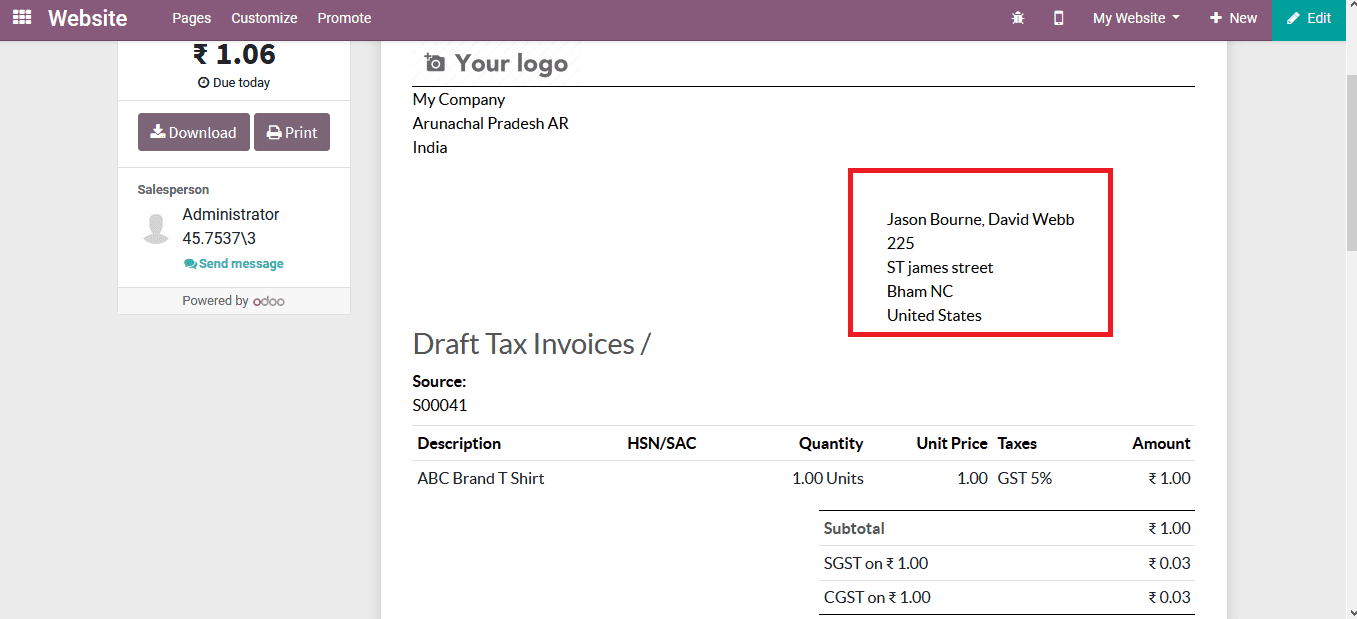Open the apps grid menu icon
1357x619 pixels.
21,18
